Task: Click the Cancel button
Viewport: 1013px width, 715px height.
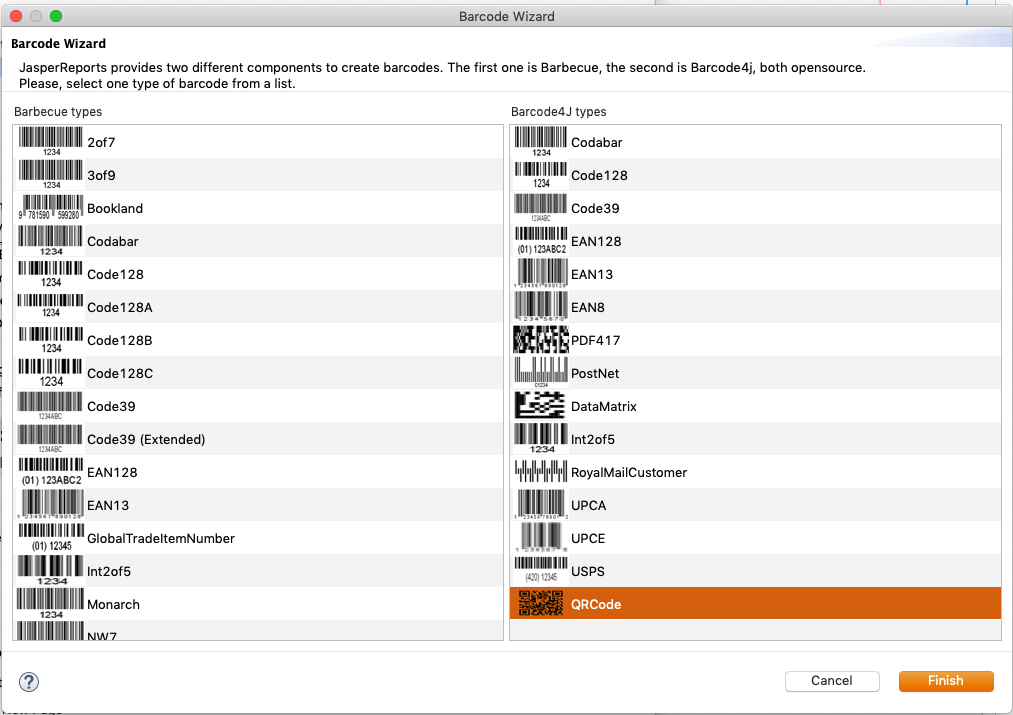Action: click(x=832, y=681)
